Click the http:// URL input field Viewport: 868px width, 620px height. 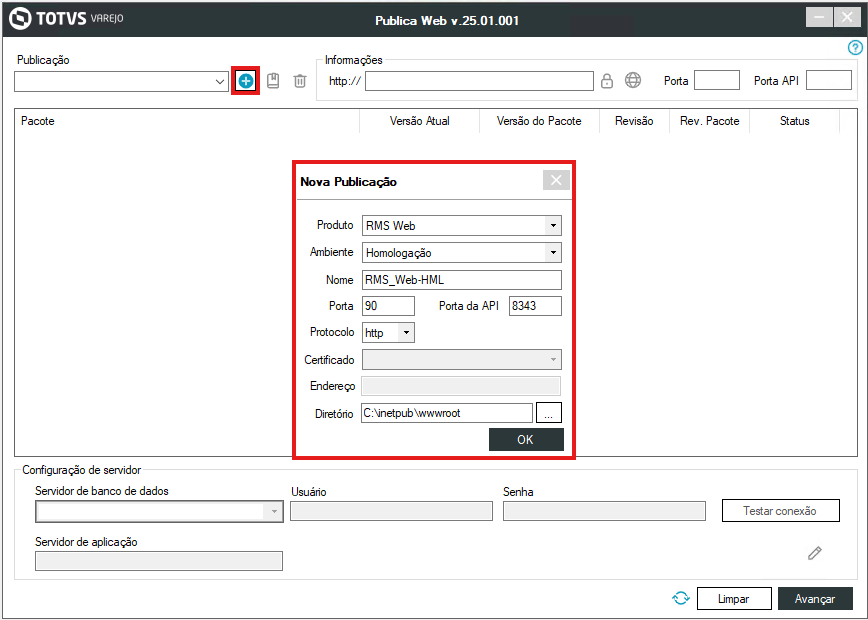click(479, 81)
